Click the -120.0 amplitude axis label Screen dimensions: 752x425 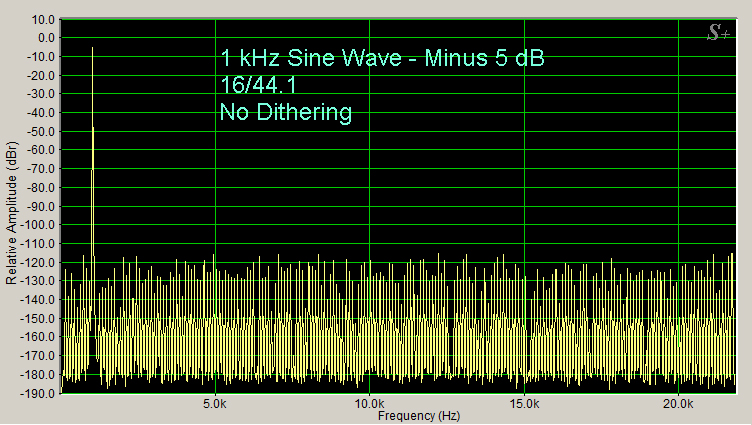[37, 263]
